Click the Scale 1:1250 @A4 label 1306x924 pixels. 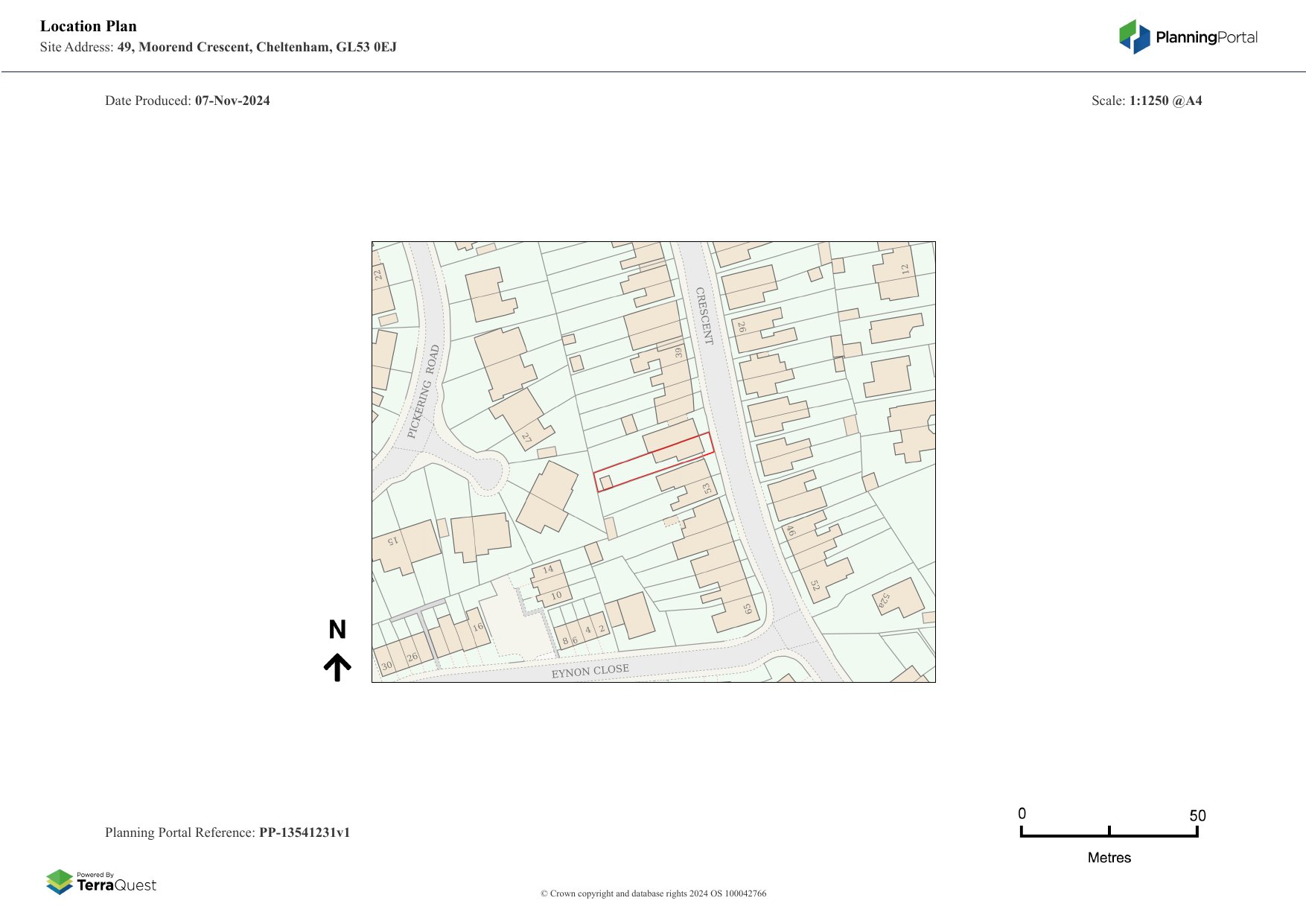tap(1146, 101)
